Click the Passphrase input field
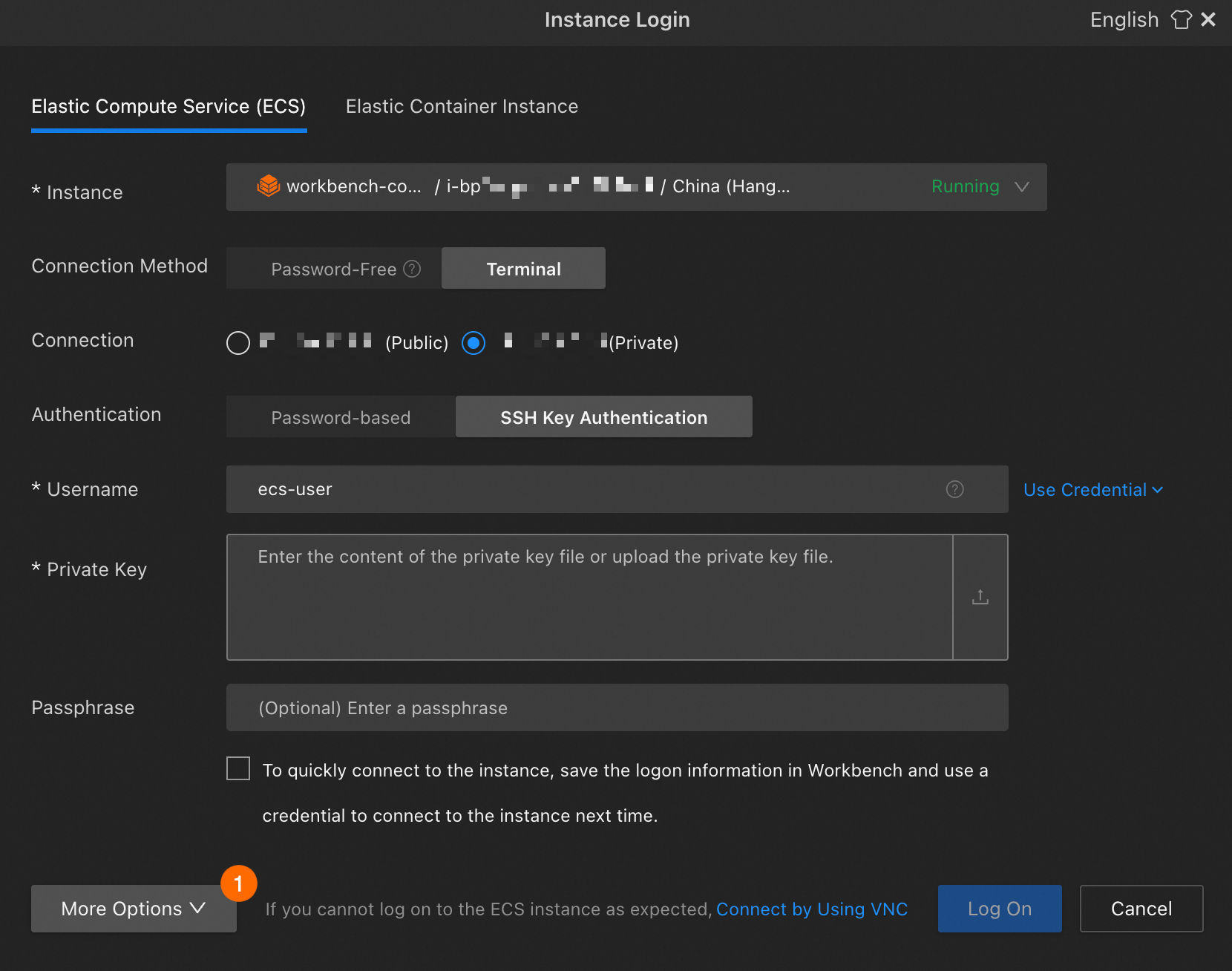 [x=617, y=707]
